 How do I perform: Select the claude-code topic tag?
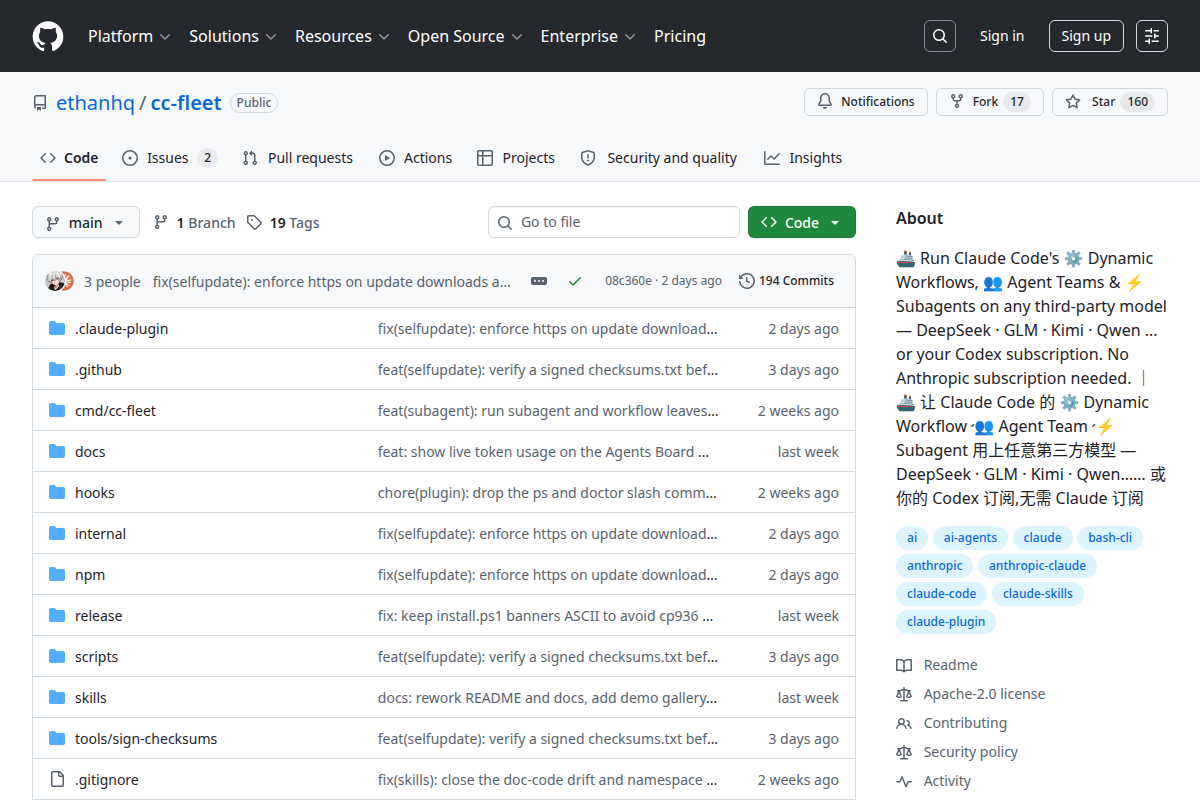click(942, 593)
